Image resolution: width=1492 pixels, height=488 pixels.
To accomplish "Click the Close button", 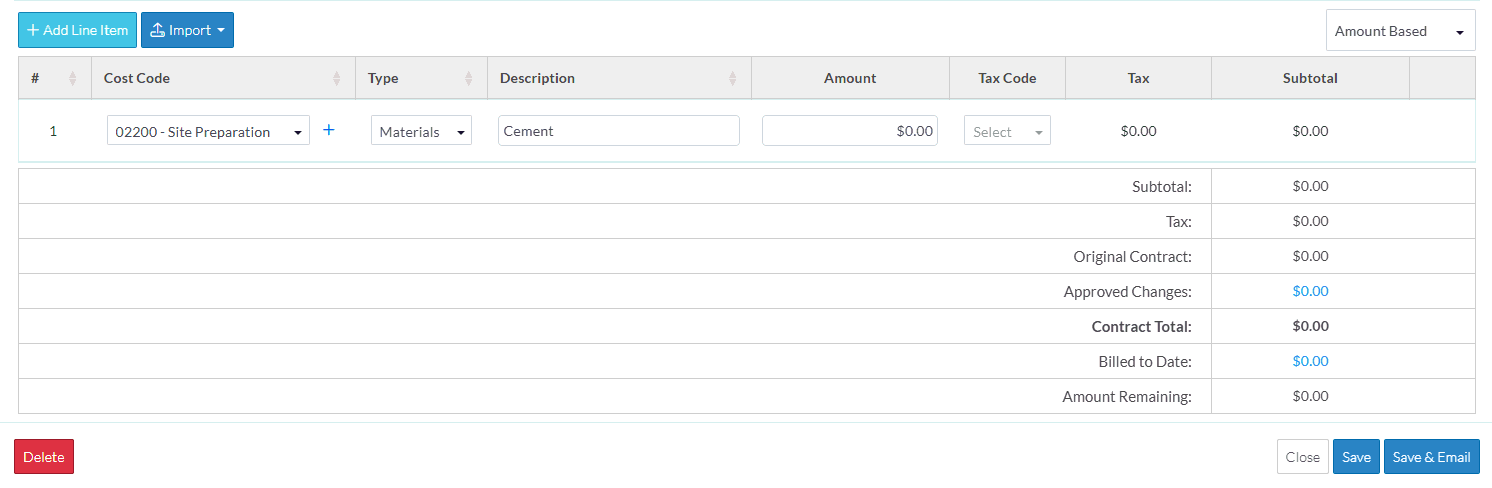I will pos(1302,457).
